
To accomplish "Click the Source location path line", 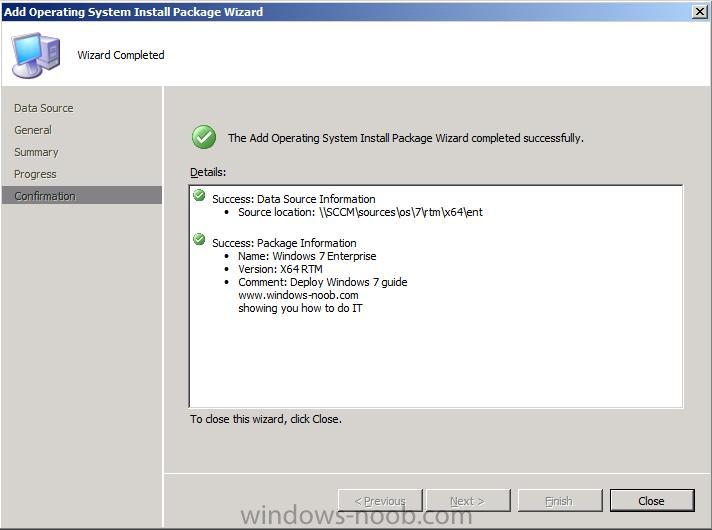I will tap(360, 212).
